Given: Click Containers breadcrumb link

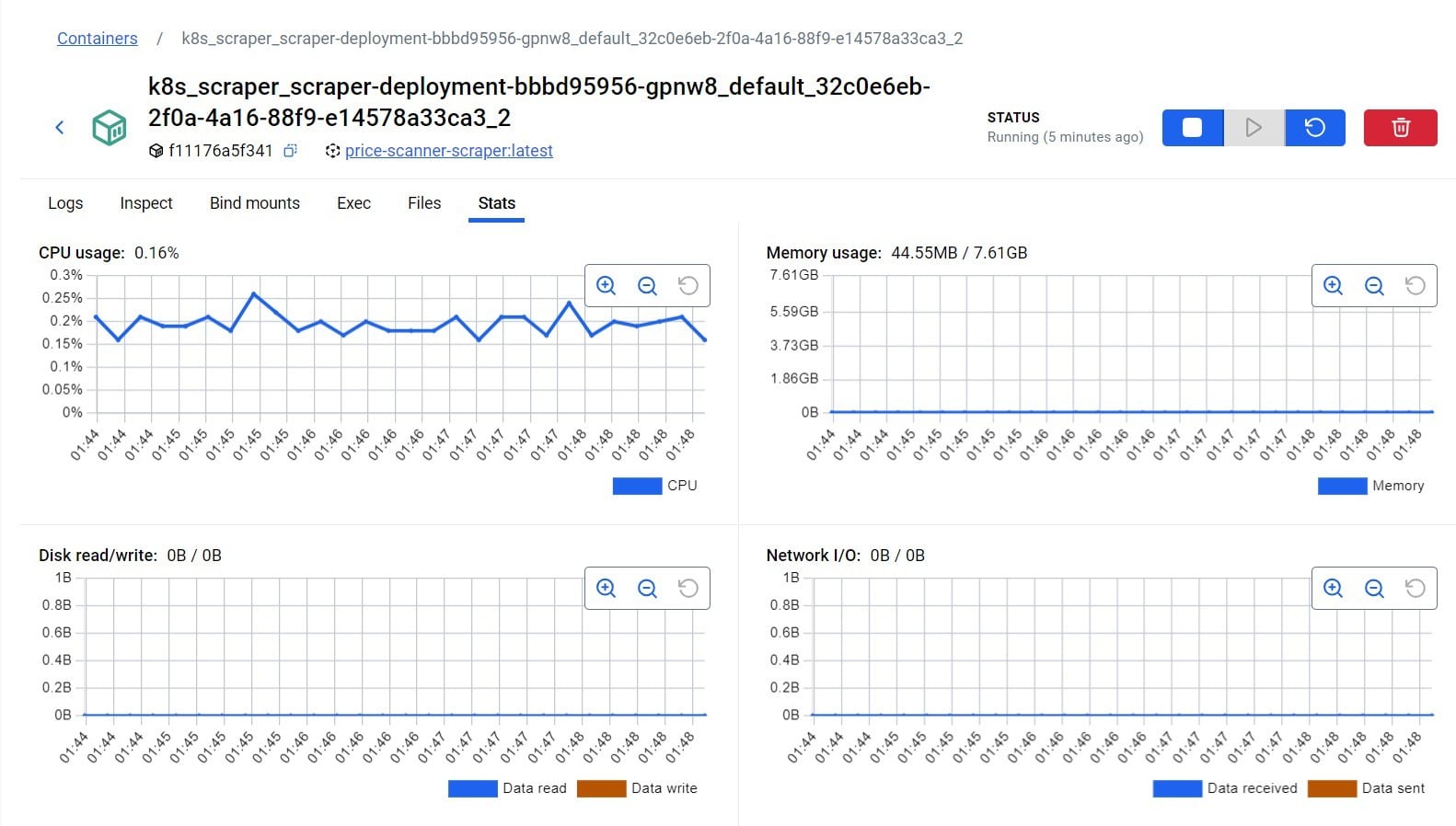Looking at the screenshot, I should click(97, 39).
